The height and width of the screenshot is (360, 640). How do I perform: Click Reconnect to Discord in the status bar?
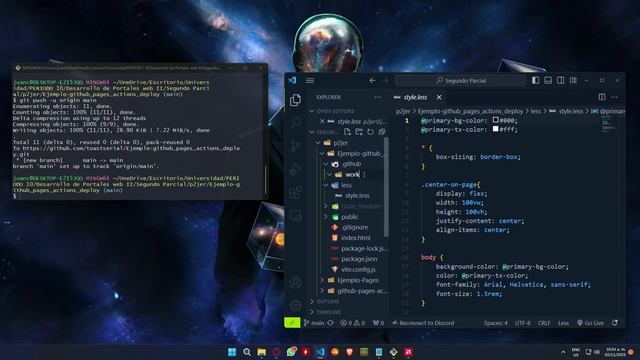[423, 323]
